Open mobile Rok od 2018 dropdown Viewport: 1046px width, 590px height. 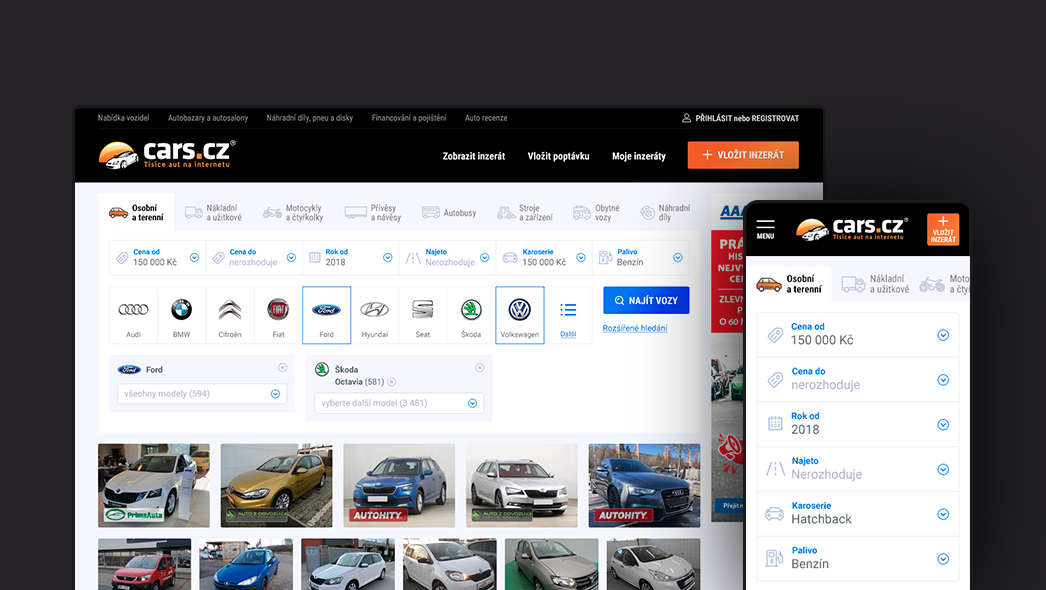858,424
